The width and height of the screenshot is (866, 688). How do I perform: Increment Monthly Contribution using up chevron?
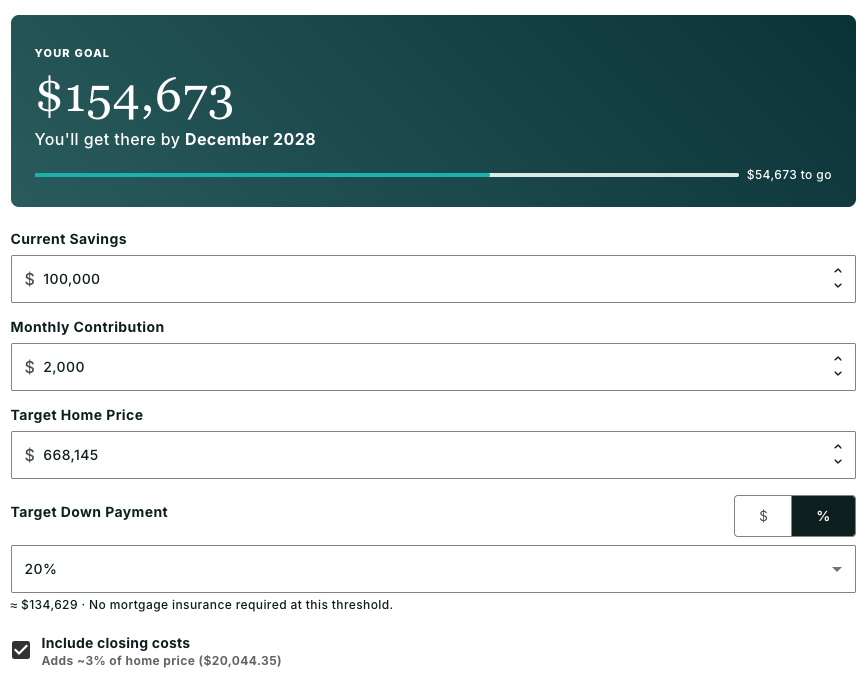(837, 359)
